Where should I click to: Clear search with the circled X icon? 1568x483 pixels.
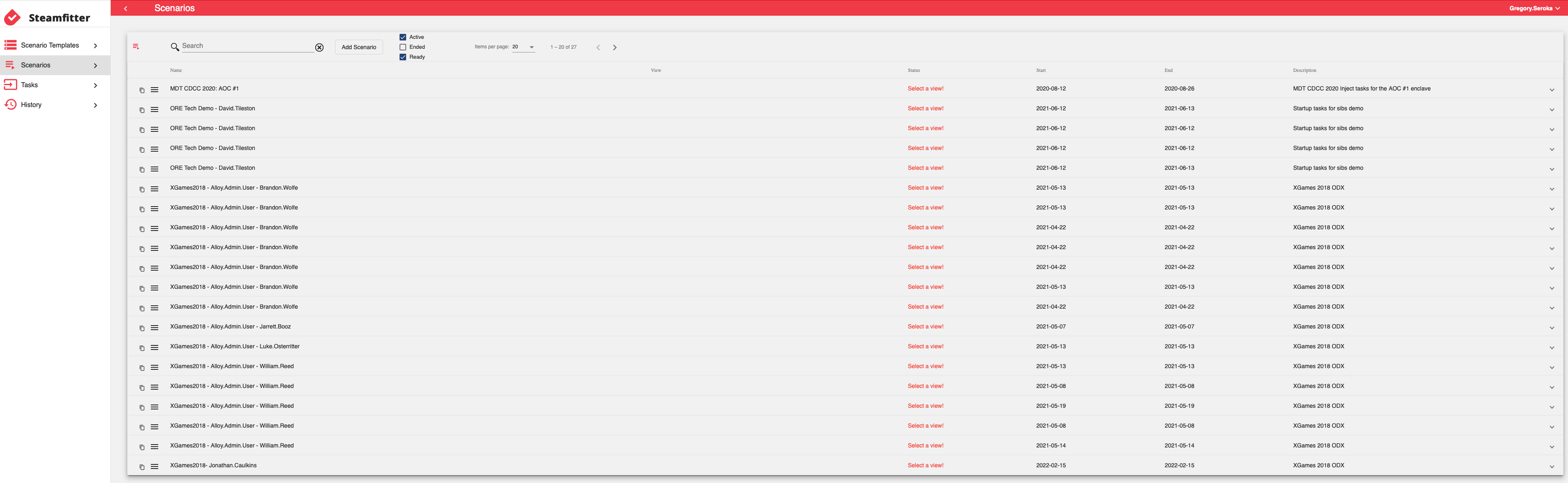(319, 48)
